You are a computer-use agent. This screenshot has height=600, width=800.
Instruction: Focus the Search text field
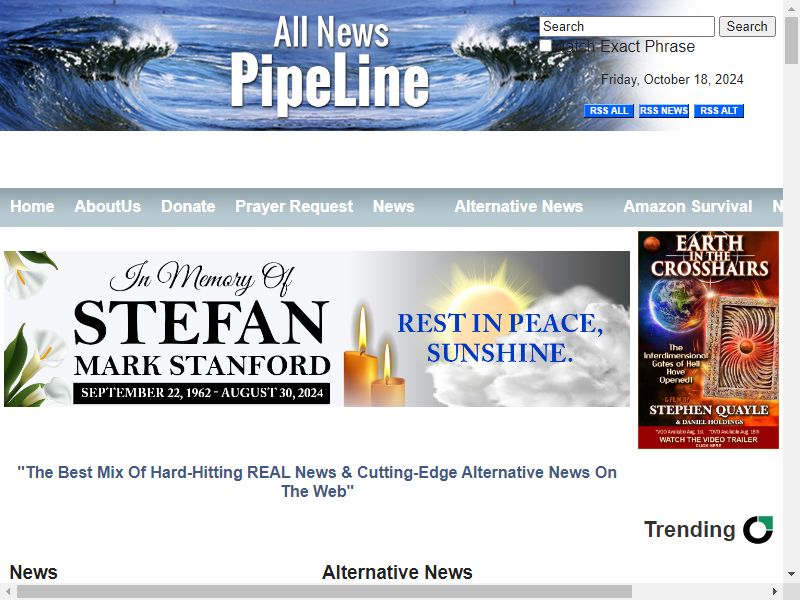click(x=627, y=27)
